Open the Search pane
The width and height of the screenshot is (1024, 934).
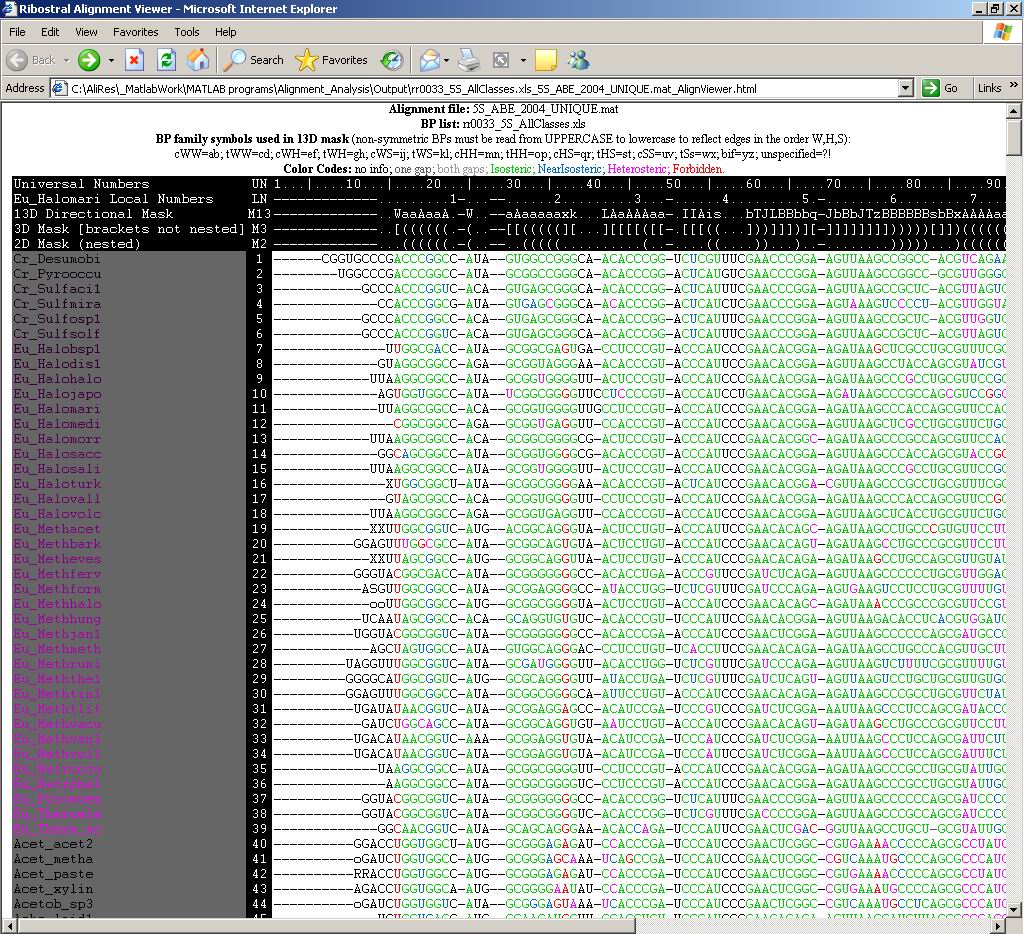pyautogui.click(x=254, y=60)
